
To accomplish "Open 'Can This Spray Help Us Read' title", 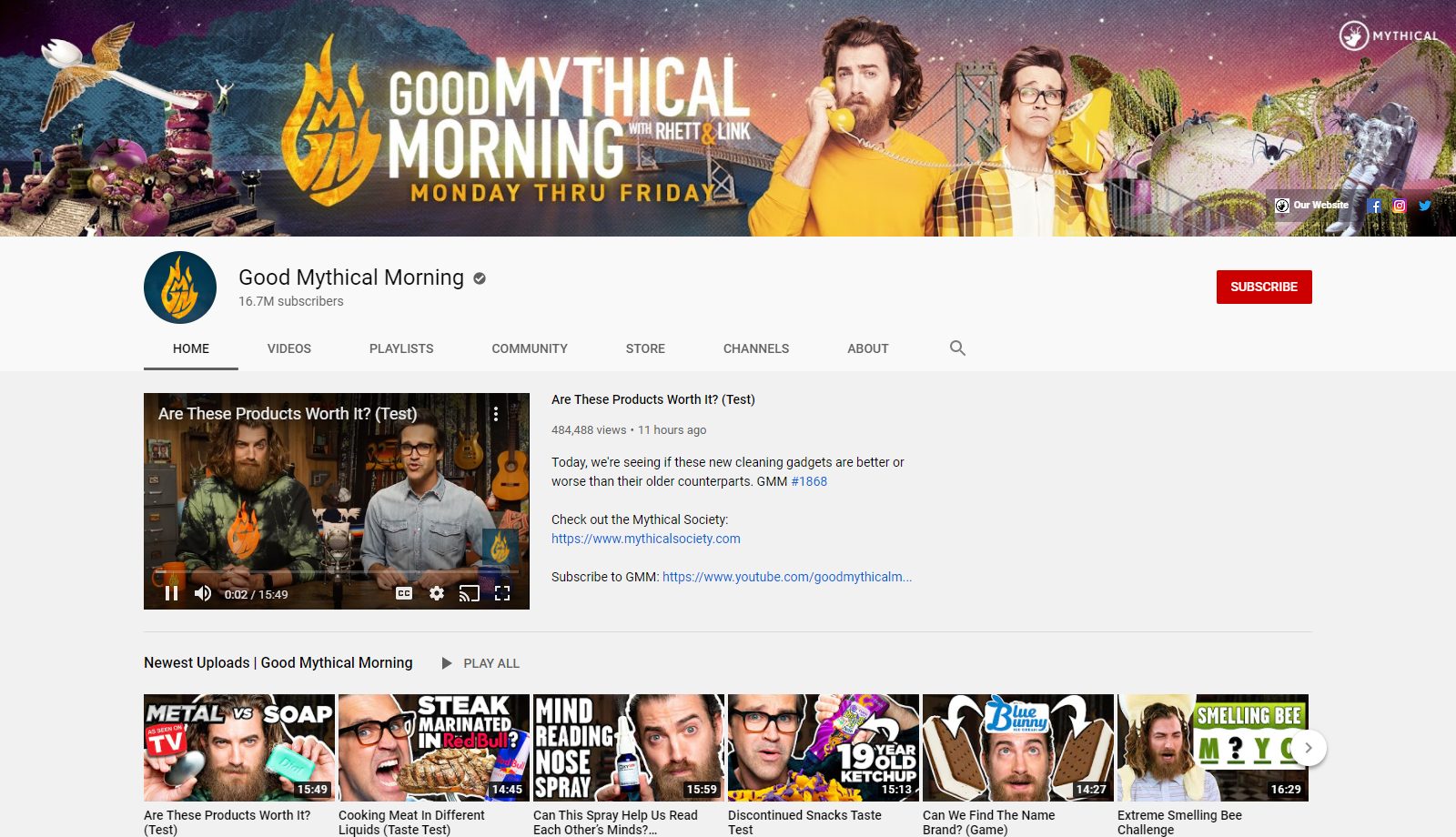I will (615, 822).
